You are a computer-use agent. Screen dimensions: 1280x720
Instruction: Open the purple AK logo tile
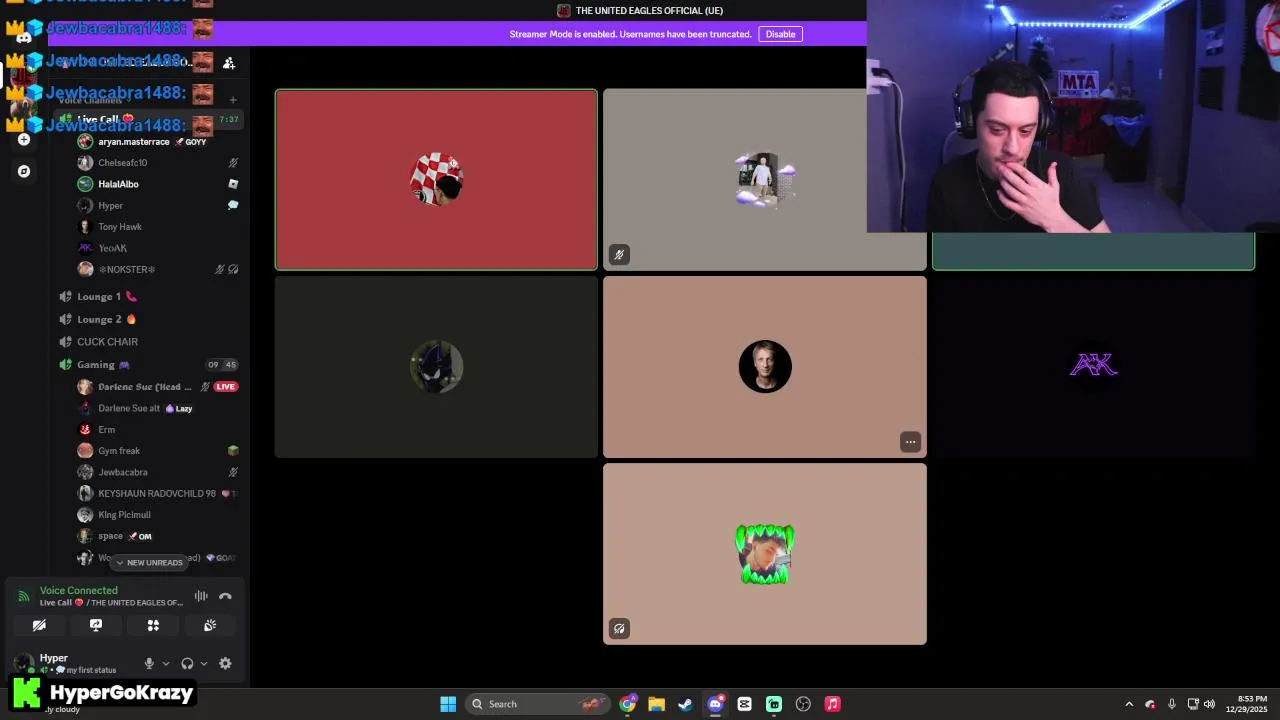(1093, 367)
